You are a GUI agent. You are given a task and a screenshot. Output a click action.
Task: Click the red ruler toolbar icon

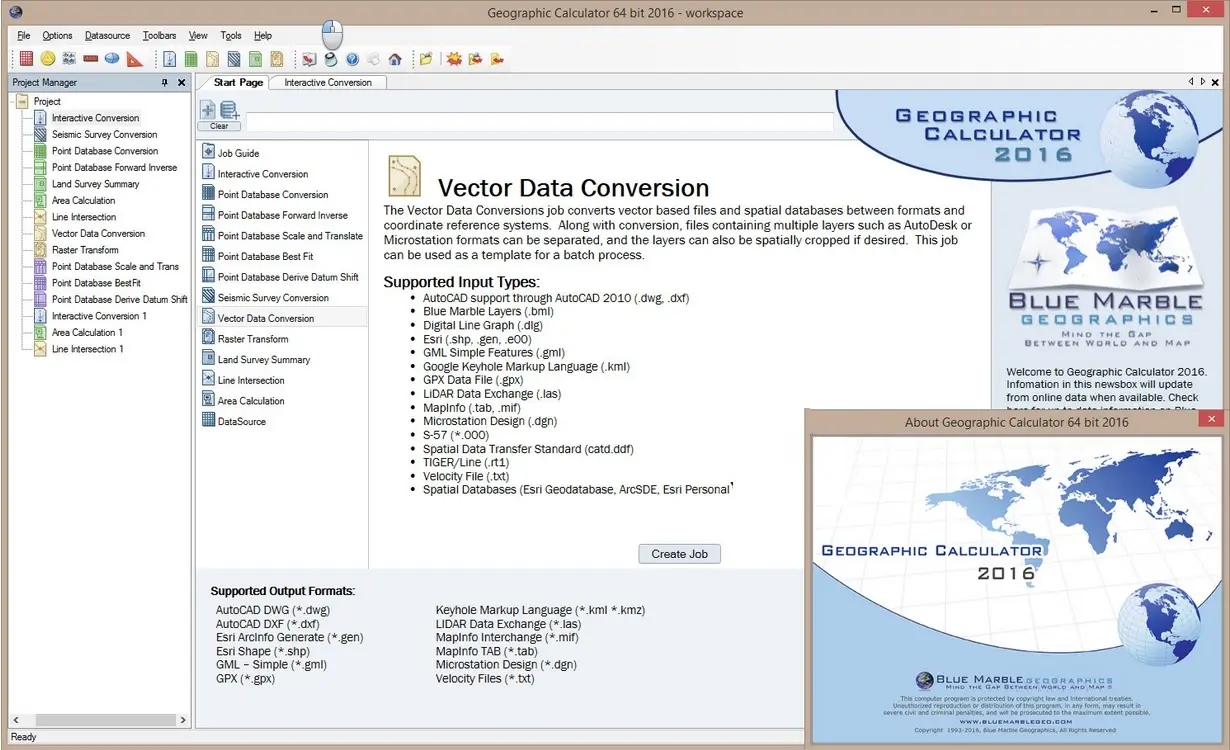tap(90, 59)
